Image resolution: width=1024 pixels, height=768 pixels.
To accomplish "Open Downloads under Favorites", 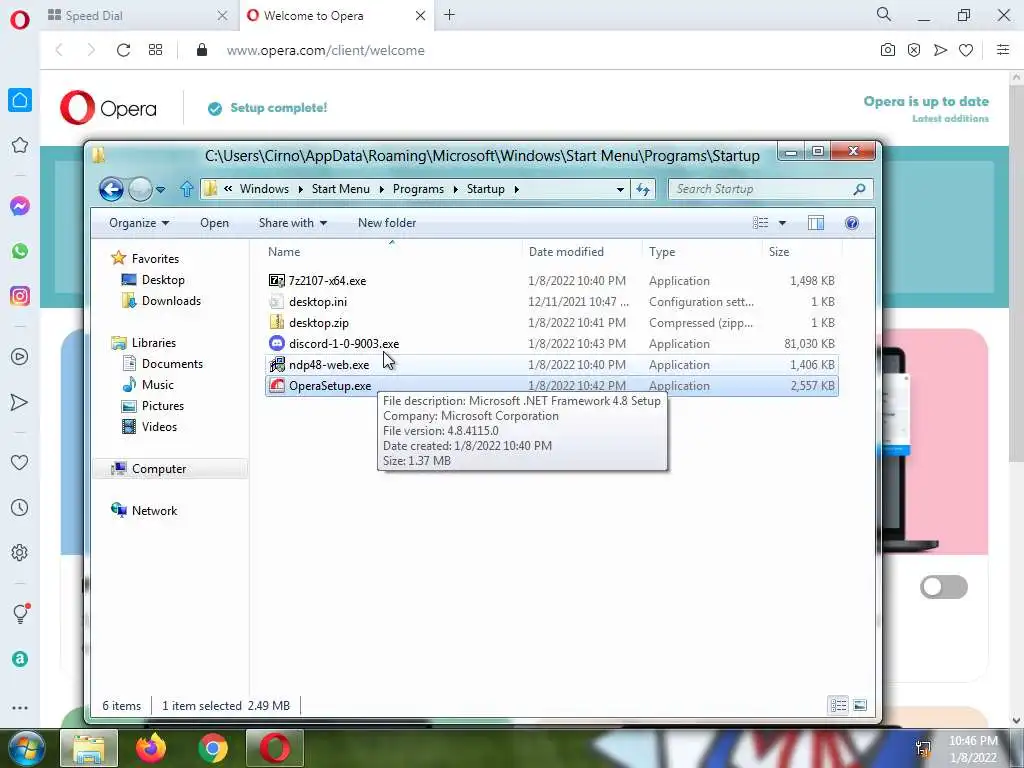I will (x=171, y=300).
